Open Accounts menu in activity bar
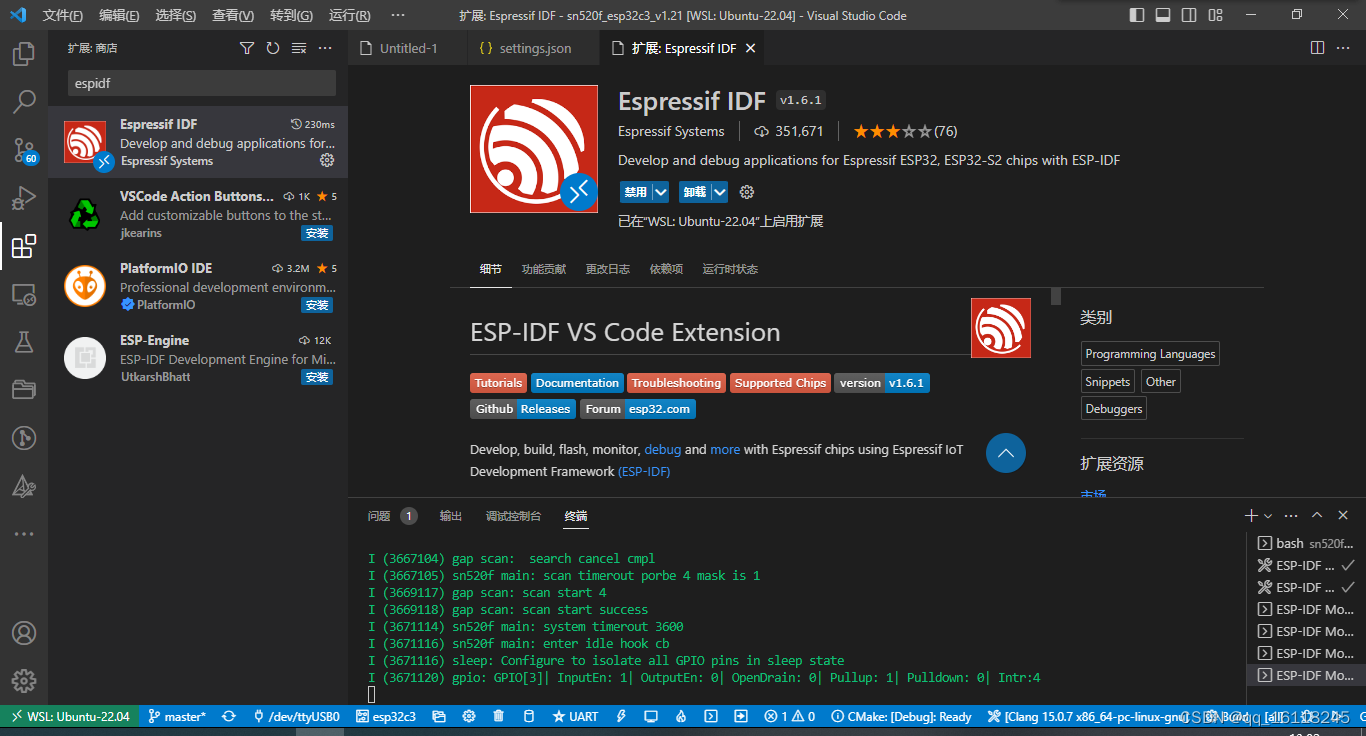 24,634
